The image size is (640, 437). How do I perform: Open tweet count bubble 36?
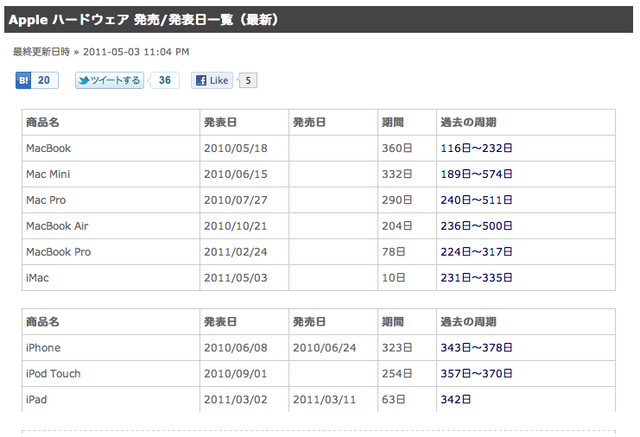[164, 80]
